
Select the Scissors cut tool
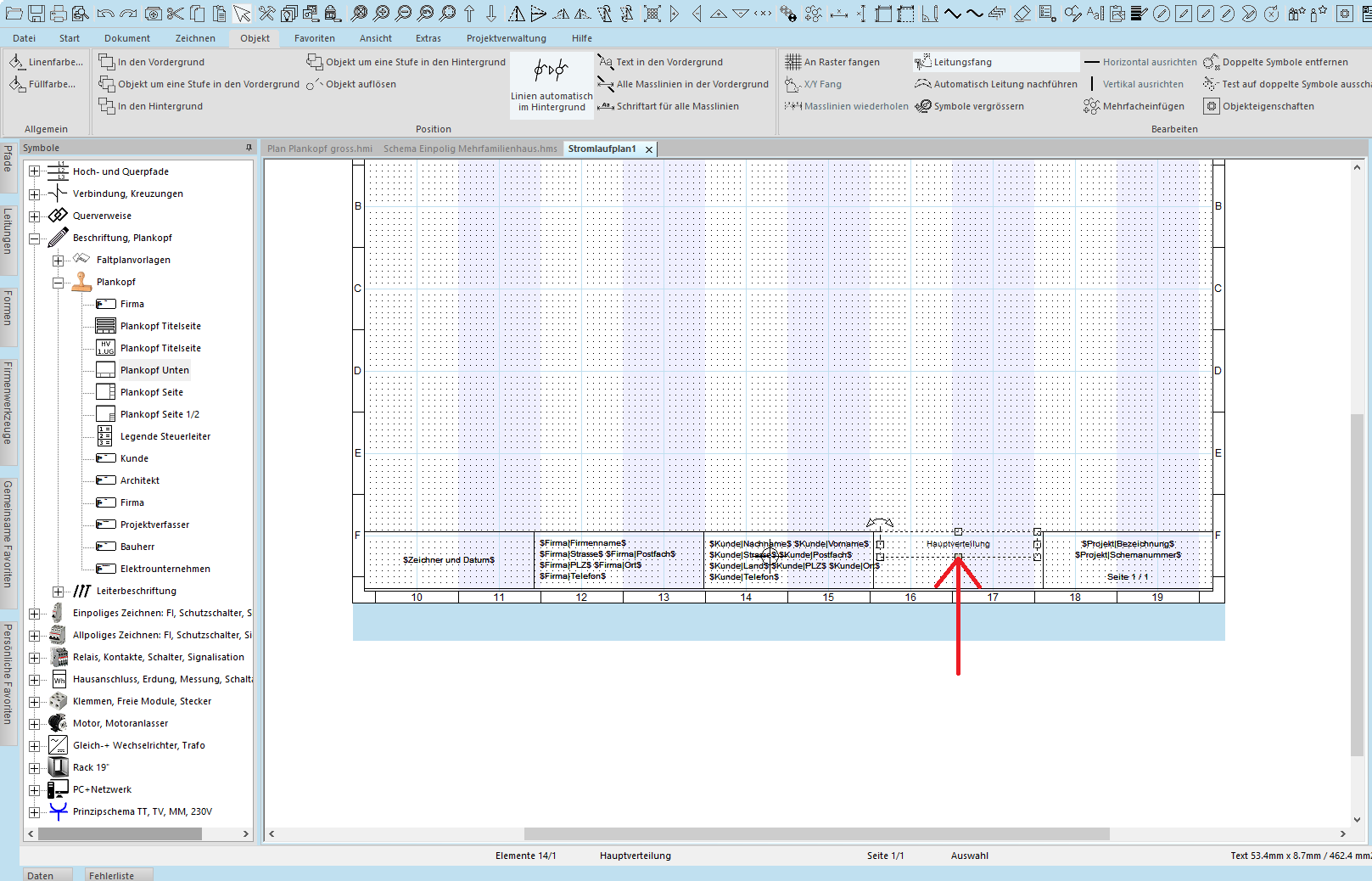tap(175, 14)
